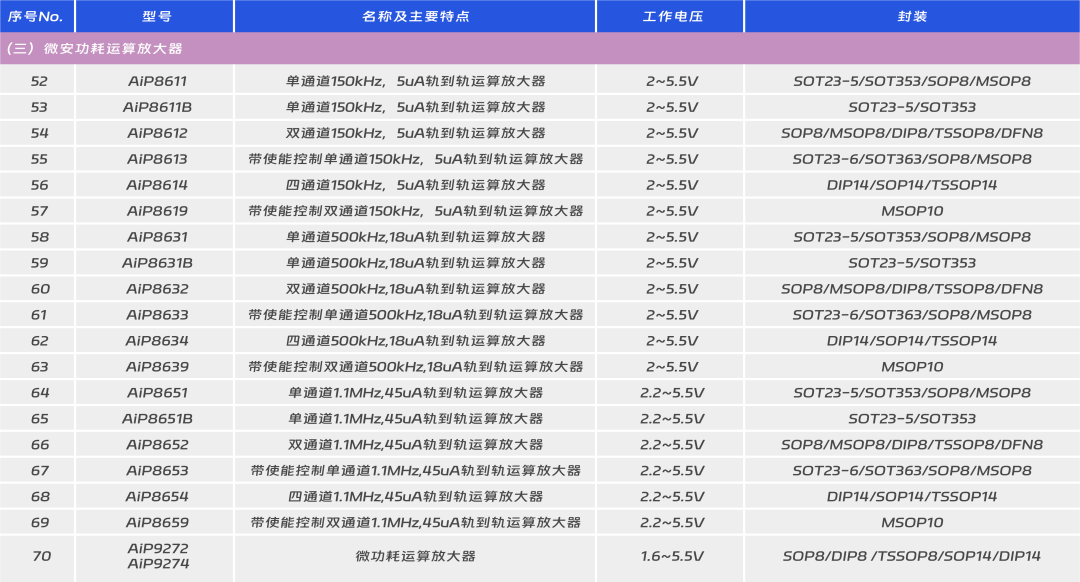Click AiP8611B package SOT23-5/SOT353
This screenshot has width=1080, height=582.
(x=912, y=107)
